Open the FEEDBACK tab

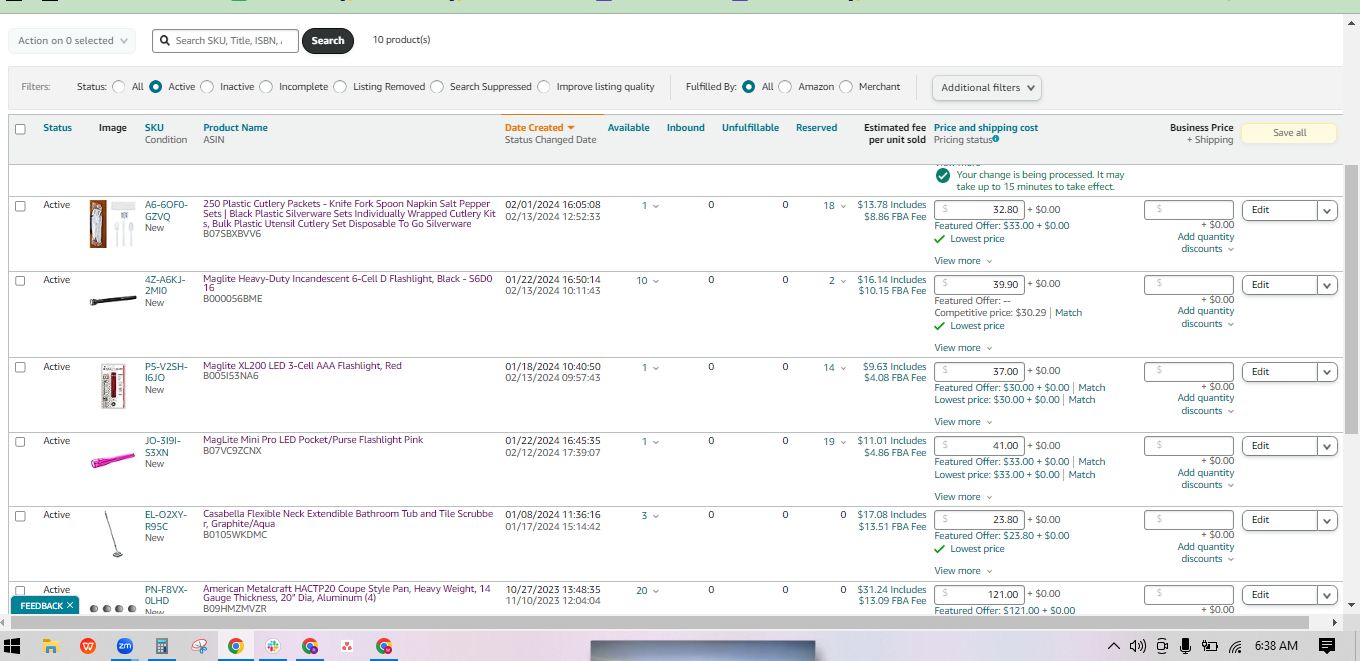tap(41, 606)
